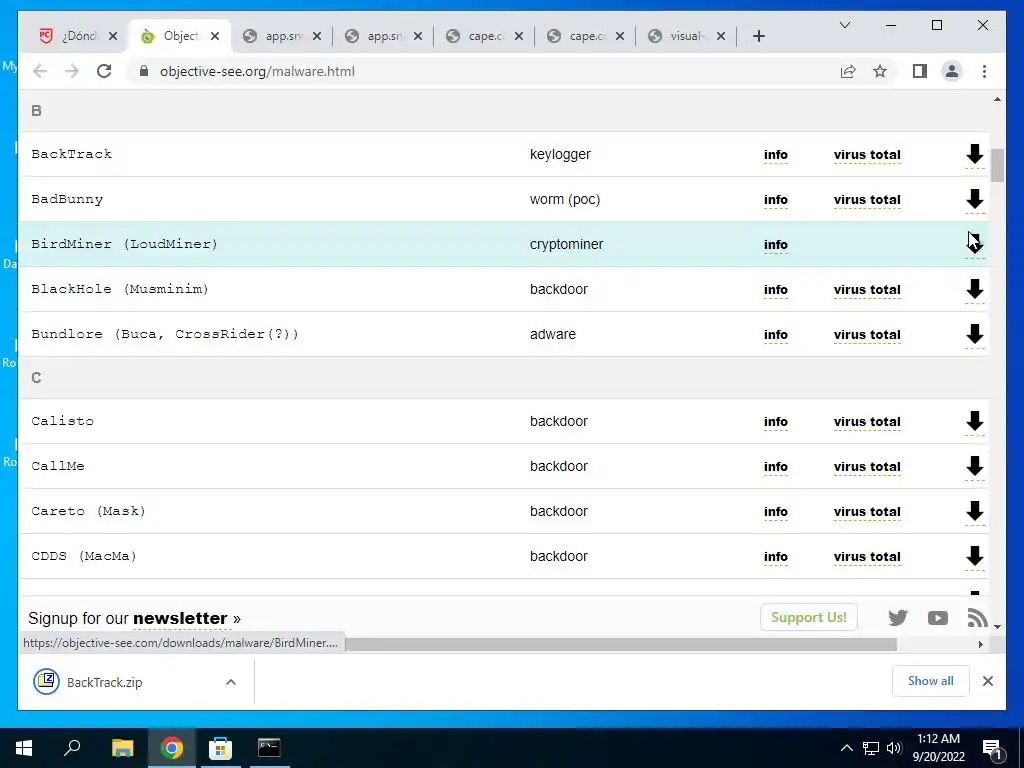Open info link for Careto (Mask)
The height and width of the screenshot is (768, 1024).
(775, 512)
